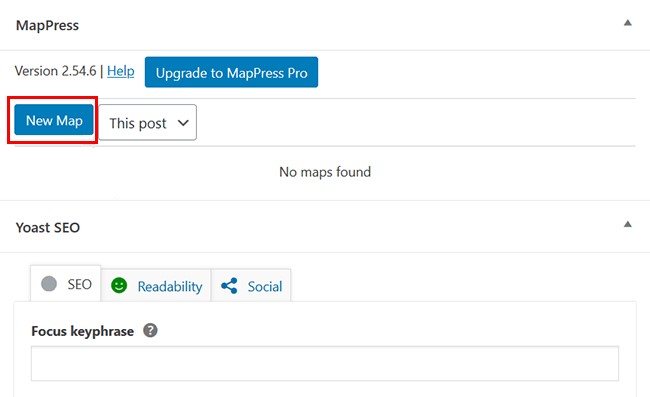Click Upgrade to MapPress Pro button
650x397 pixels.
pos(231,72)
